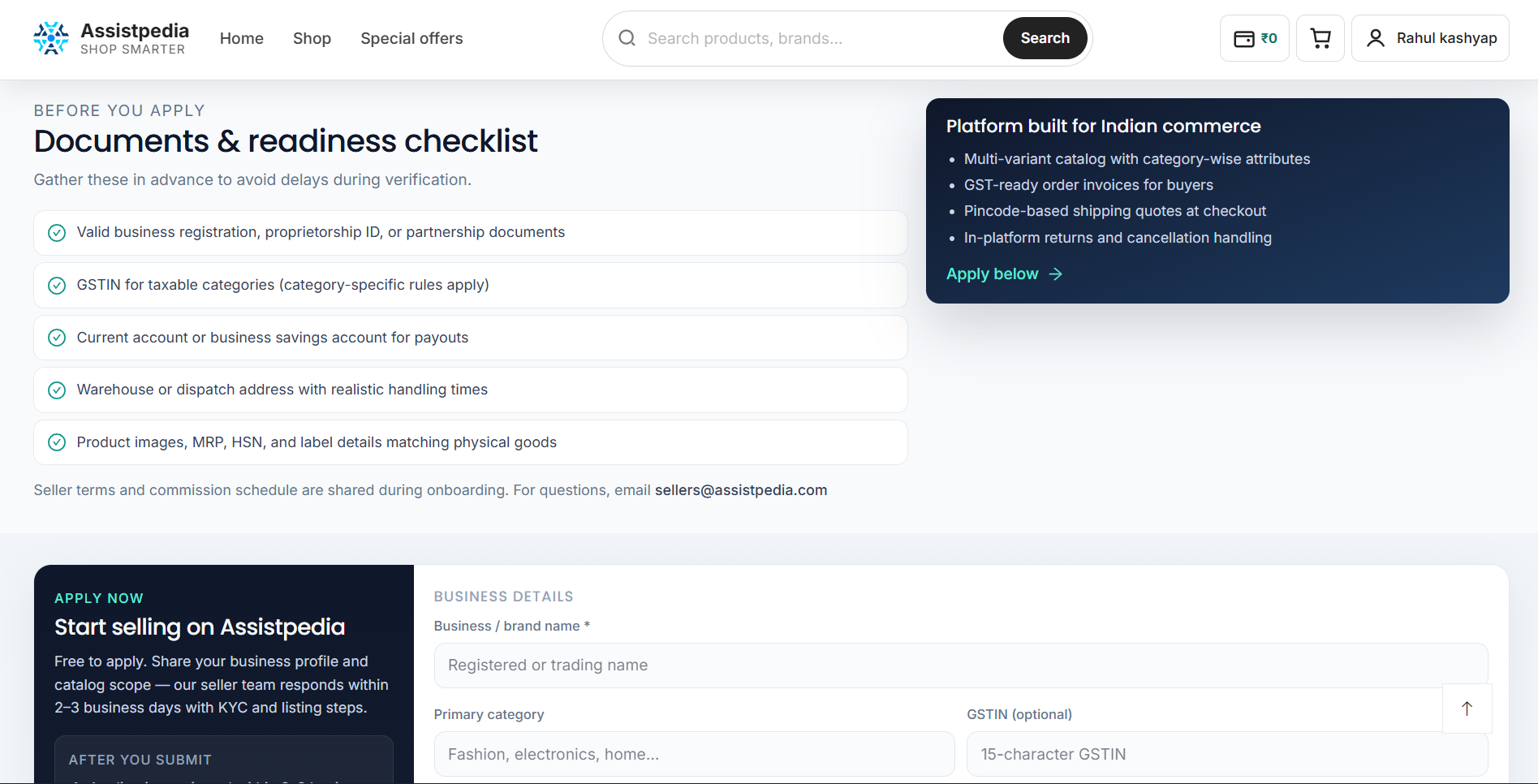Open the wallet balance ₹0 button
Screen dimensions: 1538x784
[x=1255, y=38]
